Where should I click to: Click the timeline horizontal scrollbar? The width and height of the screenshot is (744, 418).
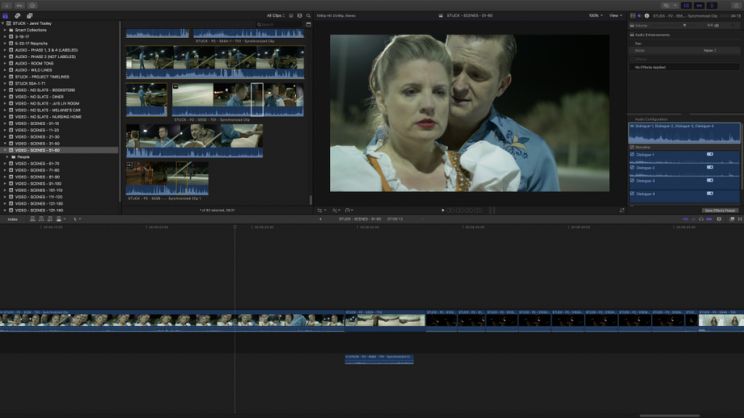point(670,416)
